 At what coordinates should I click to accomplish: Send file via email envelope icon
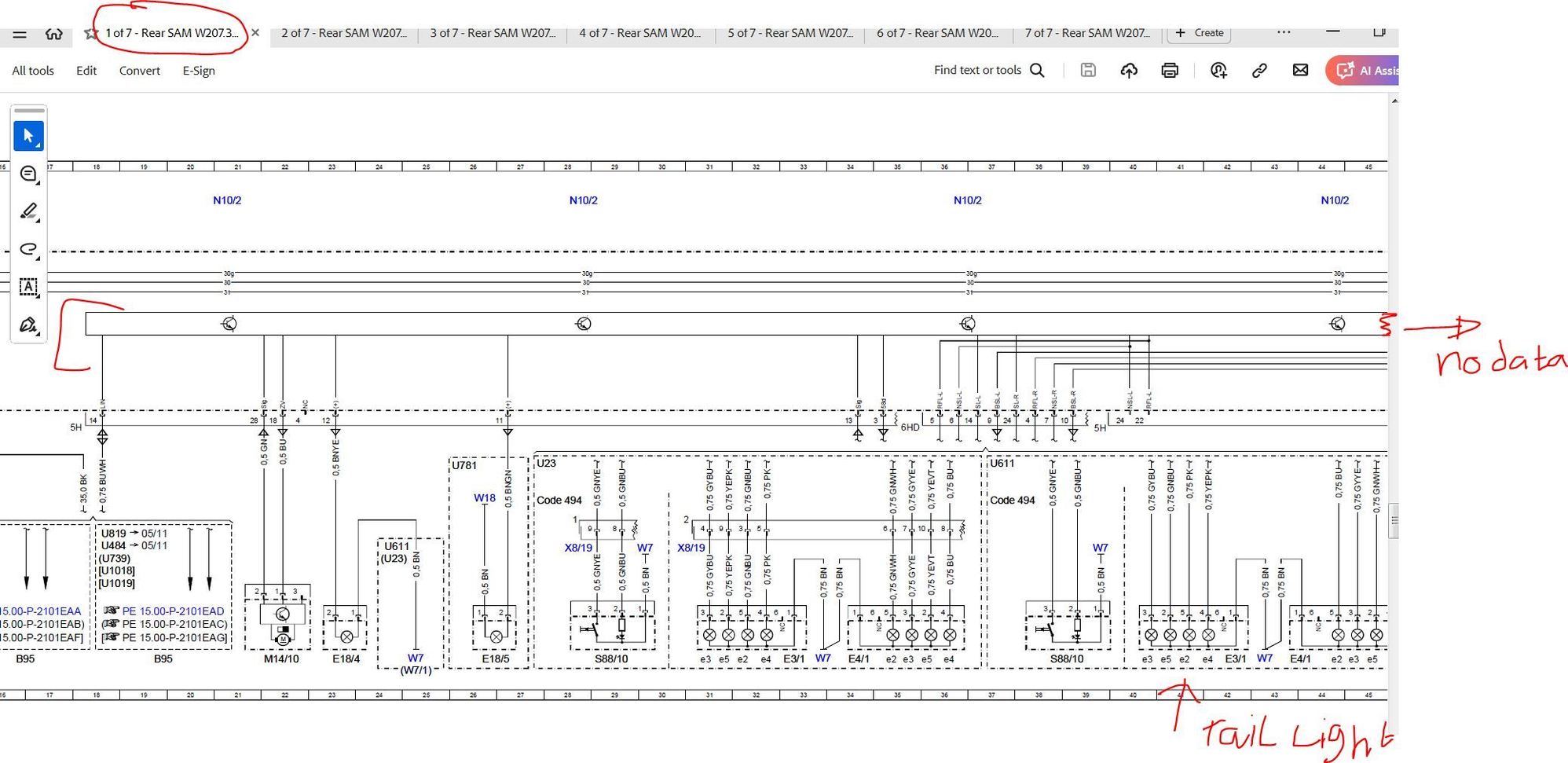(x=1300, y=71)
